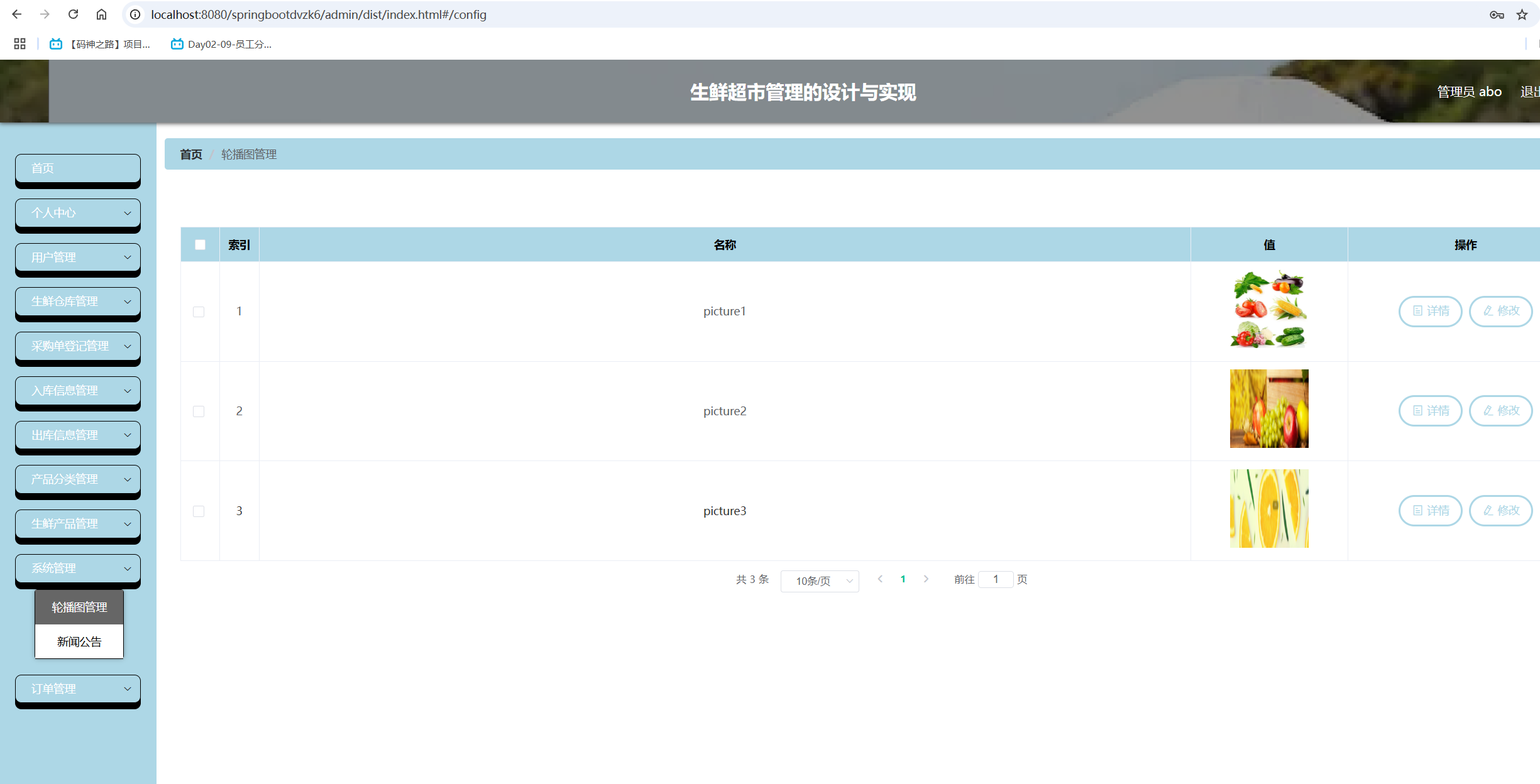Image resolution: width=1540 pixels, height=784 pixels.
Task: Check the select-all checkbox in table header
Action: tap(200, 245)
